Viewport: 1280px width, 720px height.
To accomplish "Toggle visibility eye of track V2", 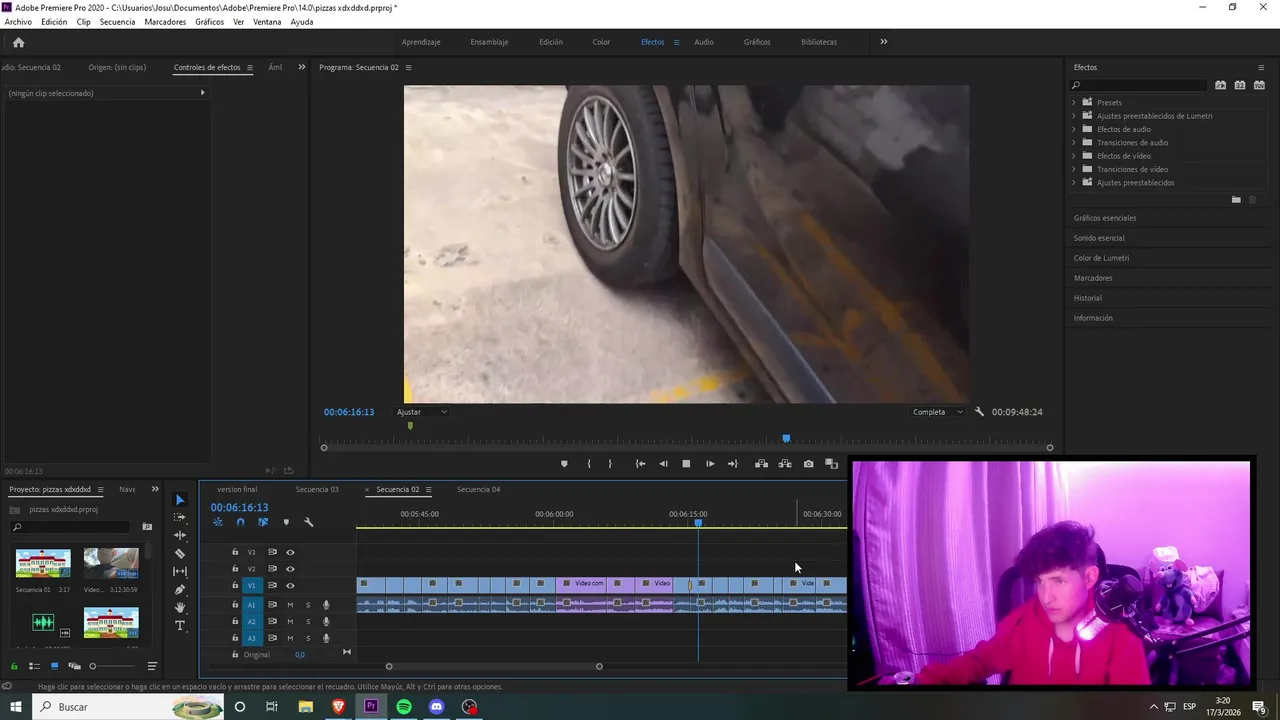I will click(290, 569).
